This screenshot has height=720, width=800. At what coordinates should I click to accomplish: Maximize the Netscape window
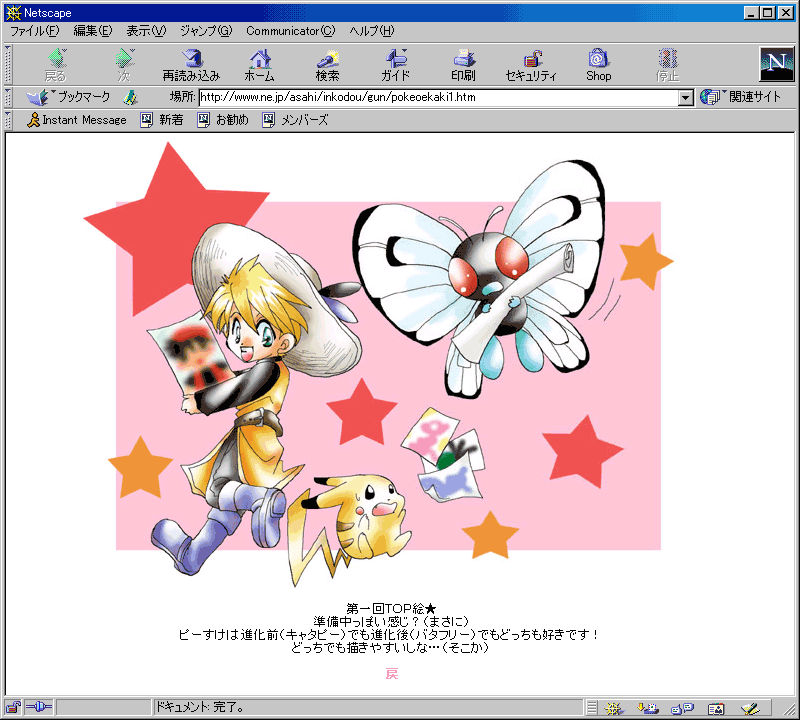767,13
